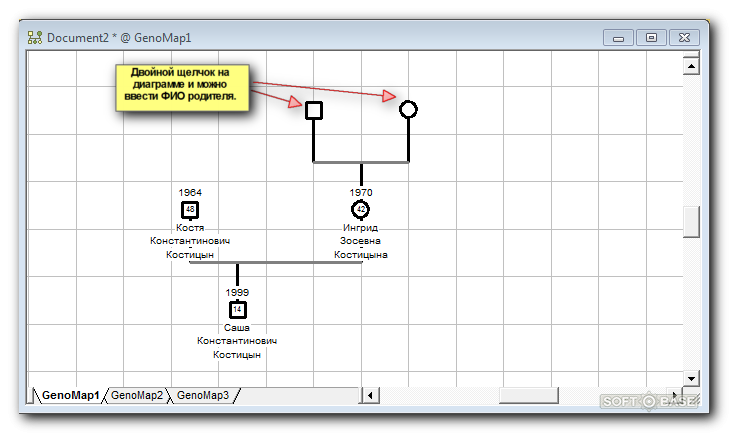Select the Саша Константинович Костицын name label
This screenshot has height=433, width=729.
click(237, 341)
